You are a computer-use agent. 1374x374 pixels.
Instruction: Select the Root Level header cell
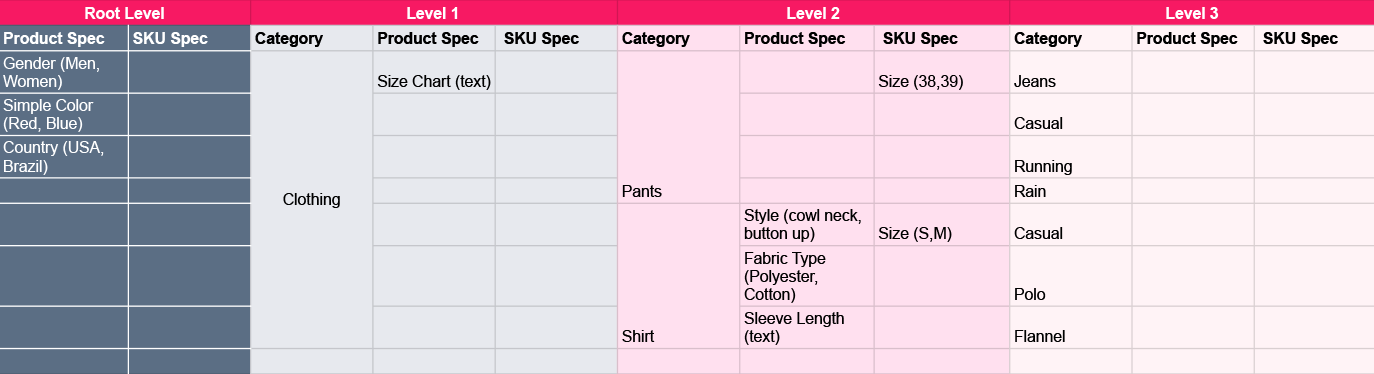point(125,13)
